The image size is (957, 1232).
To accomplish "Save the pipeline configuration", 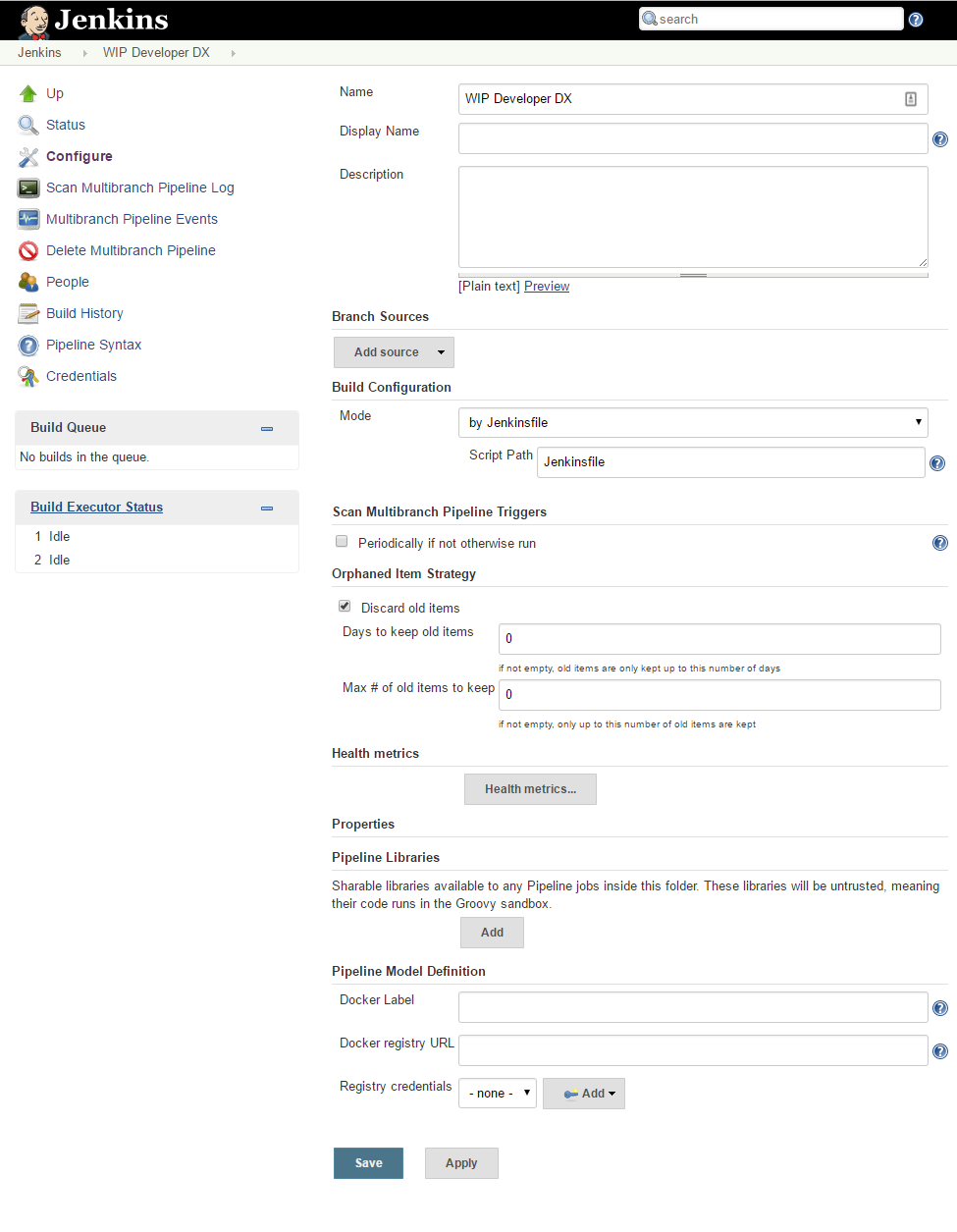I will pos(368,1163).
